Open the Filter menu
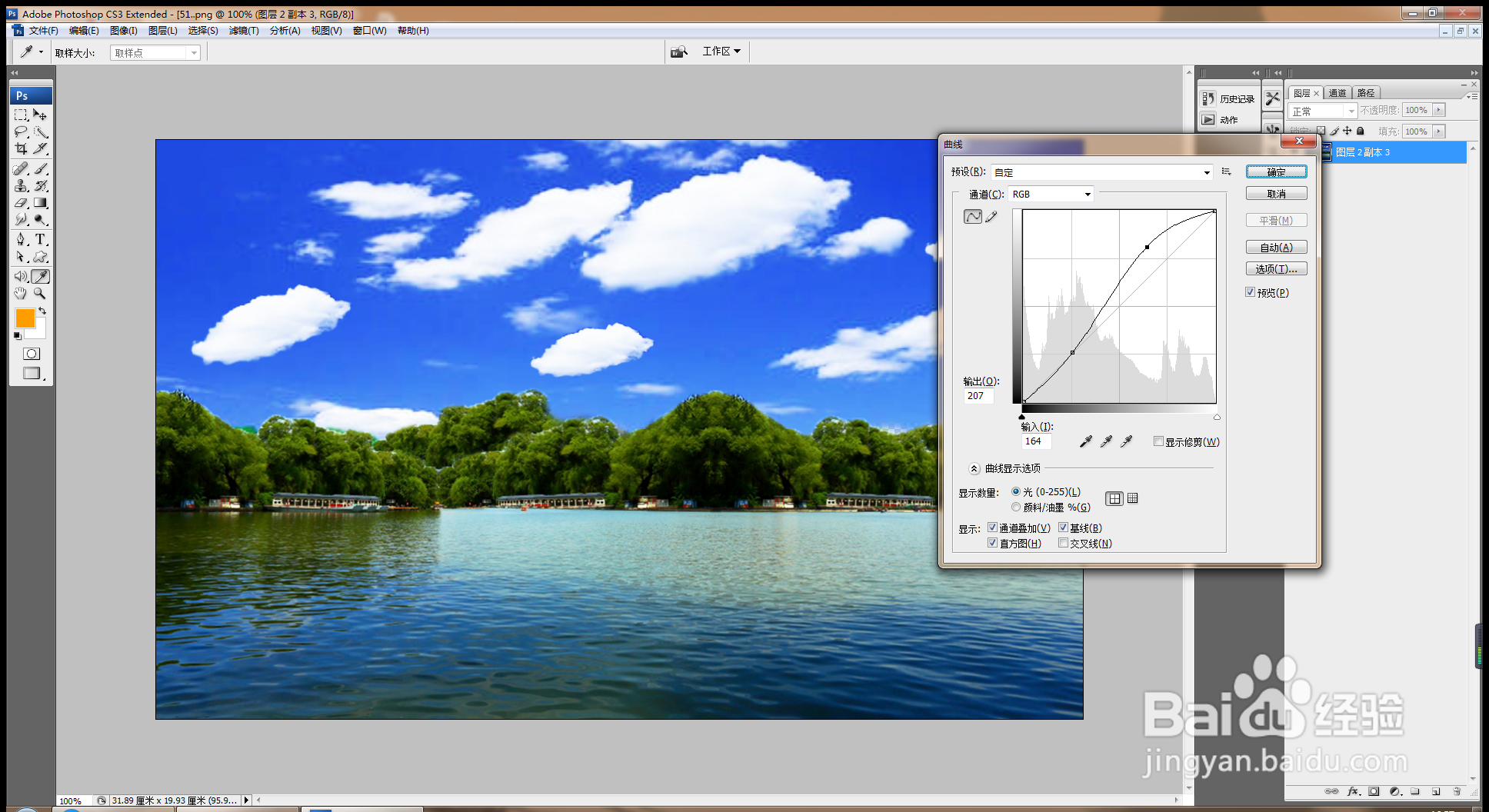 244,31
